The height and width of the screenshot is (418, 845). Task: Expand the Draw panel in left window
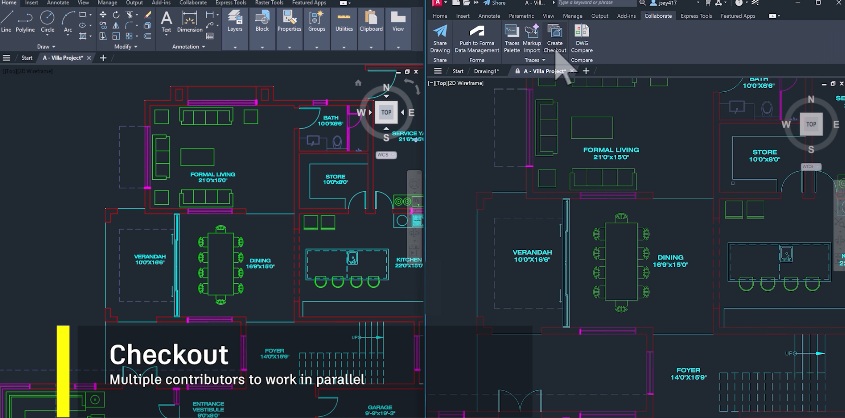pos(46,47)
